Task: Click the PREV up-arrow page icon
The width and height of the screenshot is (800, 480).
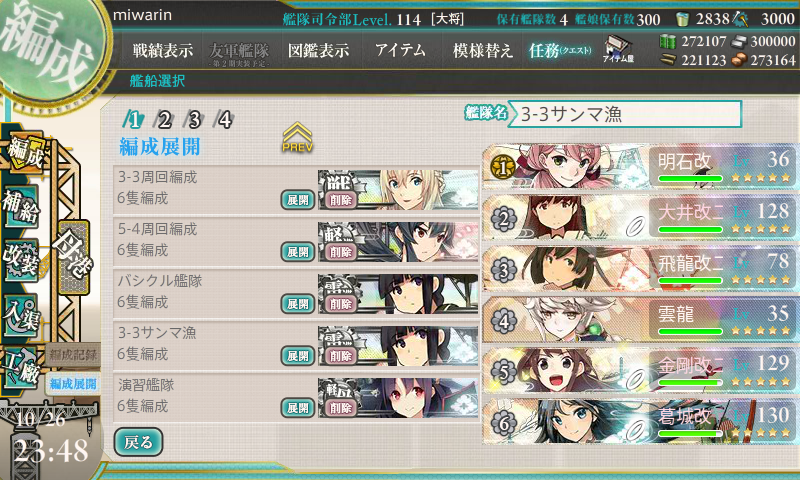Action: tap(297, 137)
